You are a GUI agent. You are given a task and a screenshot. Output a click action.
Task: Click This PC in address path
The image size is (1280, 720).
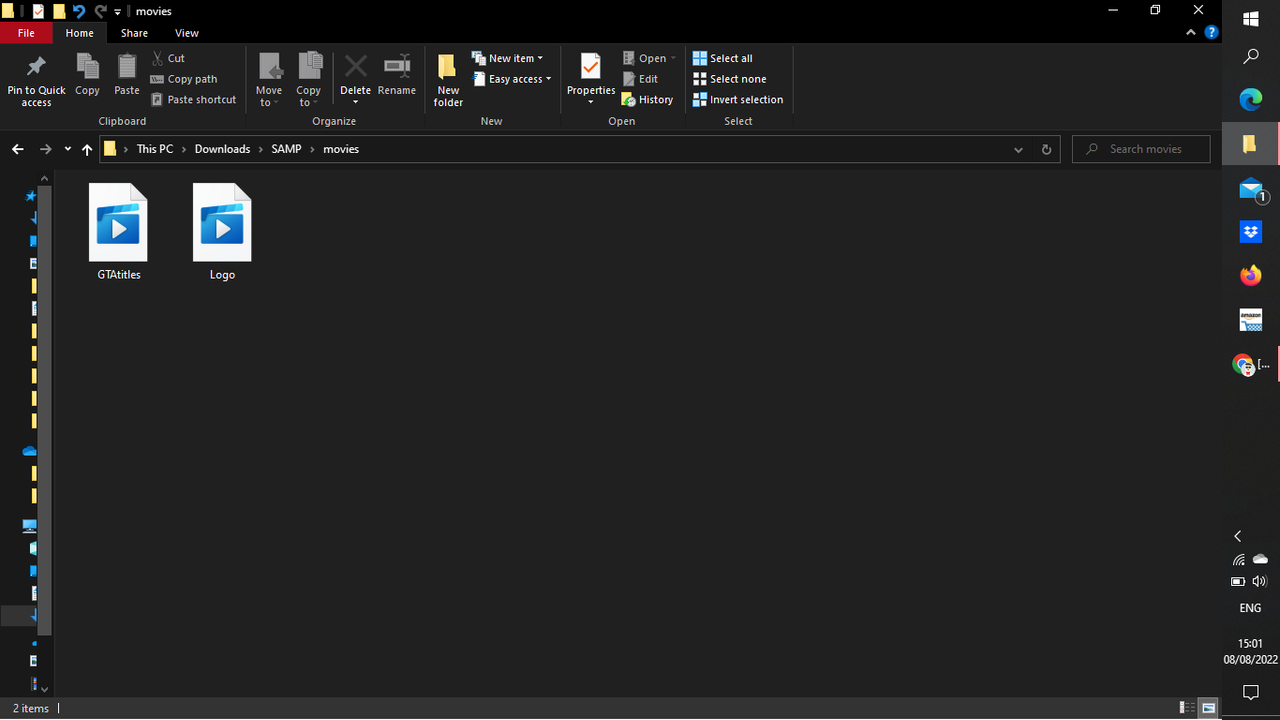(x=154, y=149)
